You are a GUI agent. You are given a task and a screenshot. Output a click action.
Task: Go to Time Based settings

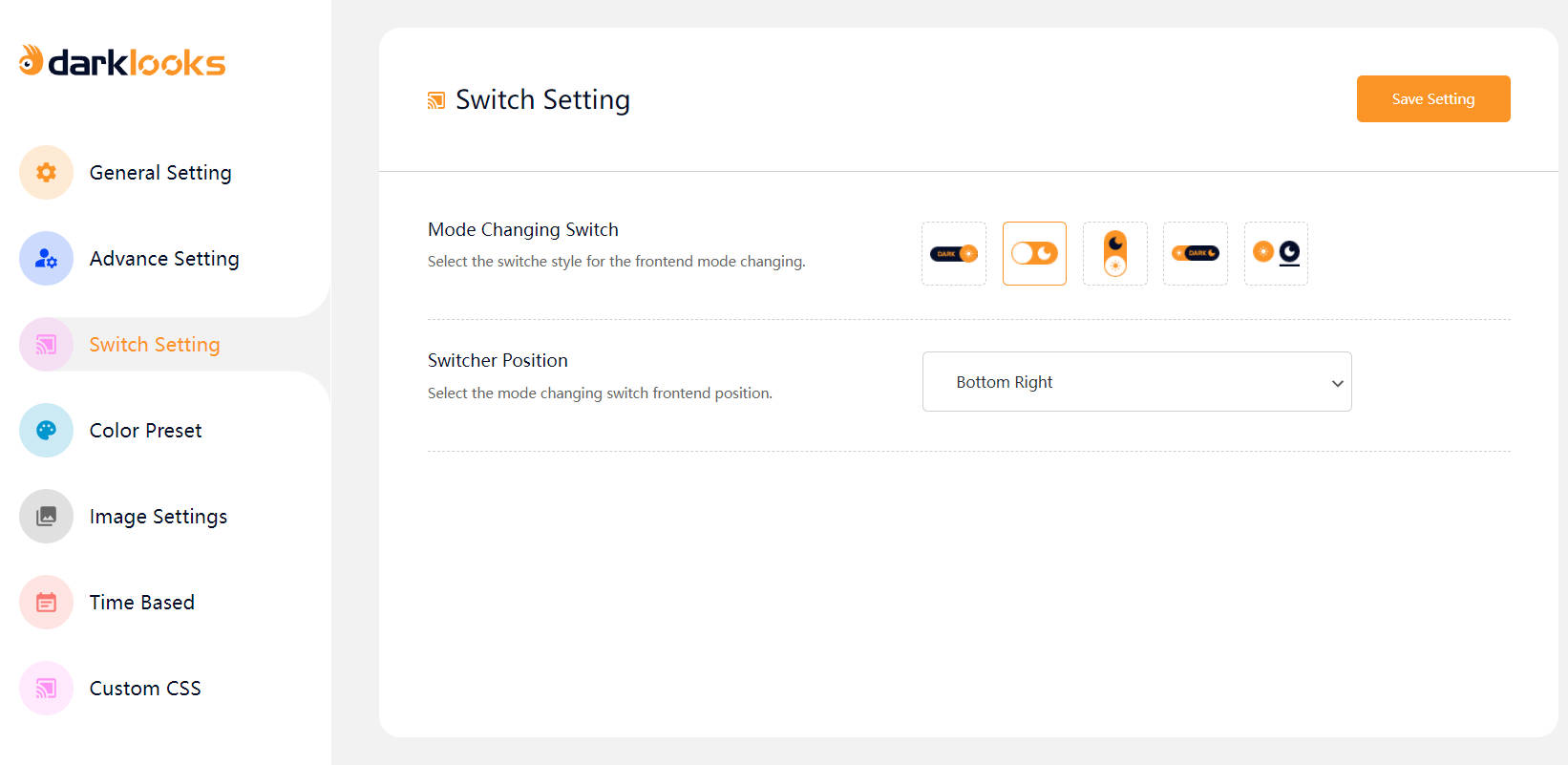(141, 603)
